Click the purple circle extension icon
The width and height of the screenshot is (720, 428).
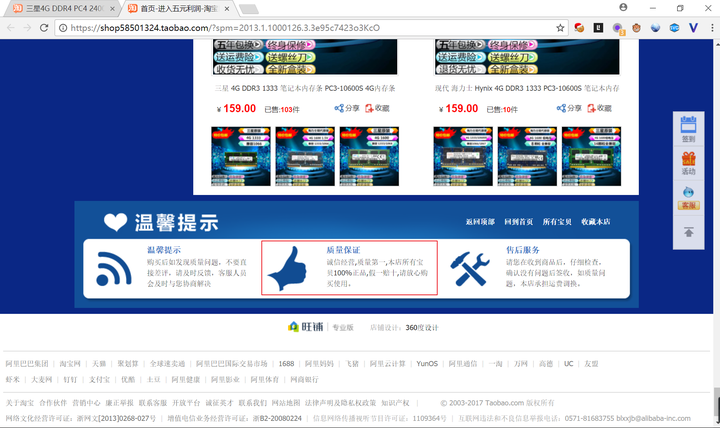(x=618, y=28)
